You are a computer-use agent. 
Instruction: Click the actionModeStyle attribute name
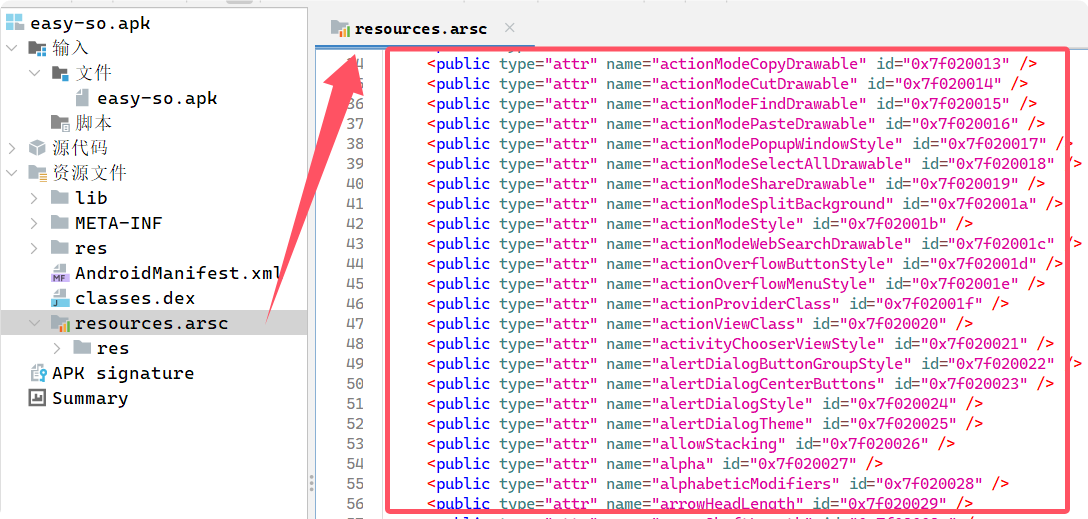726,223
